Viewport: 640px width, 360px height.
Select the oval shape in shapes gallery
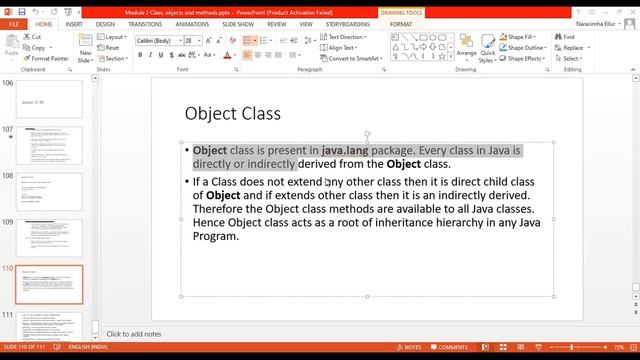(x=432, y=38)
